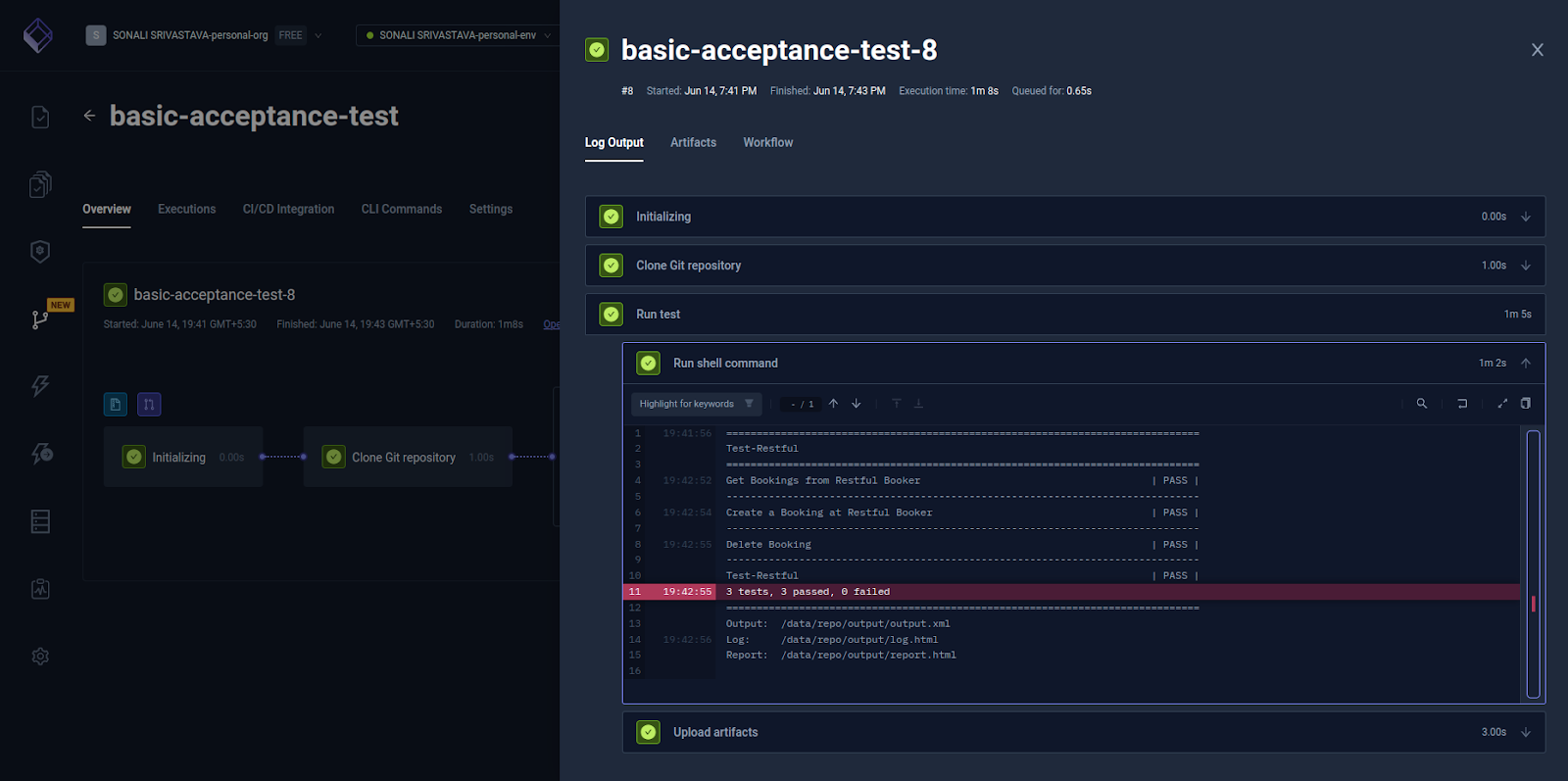
Task: Click log line 'Delete Booking'
Action: click(768, 545)
